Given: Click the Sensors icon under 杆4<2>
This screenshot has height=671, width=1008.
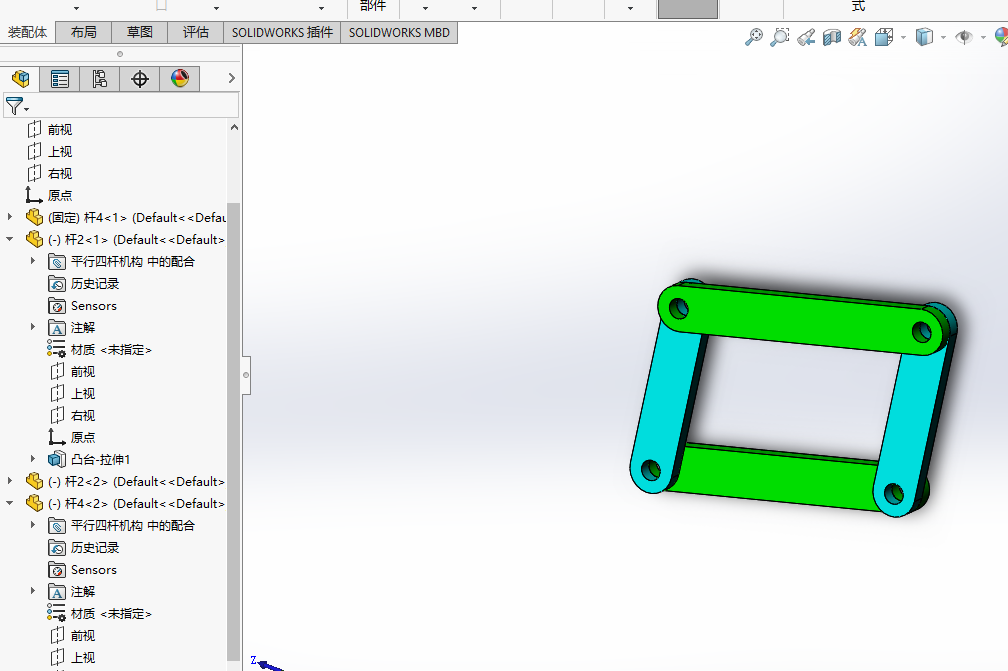Looking at the screenshot, I should click(57, 570).
